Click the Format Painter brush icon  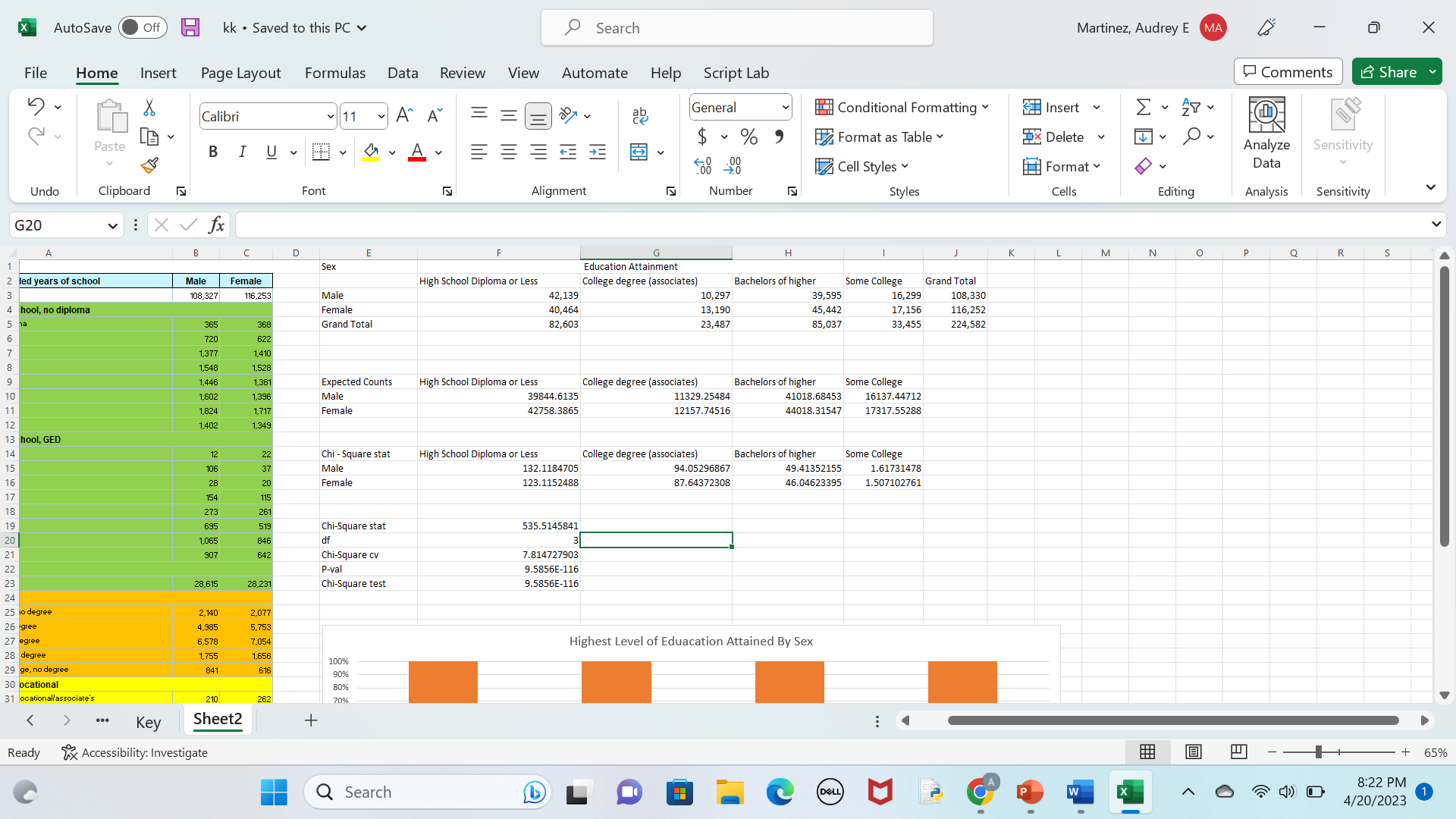149,165
